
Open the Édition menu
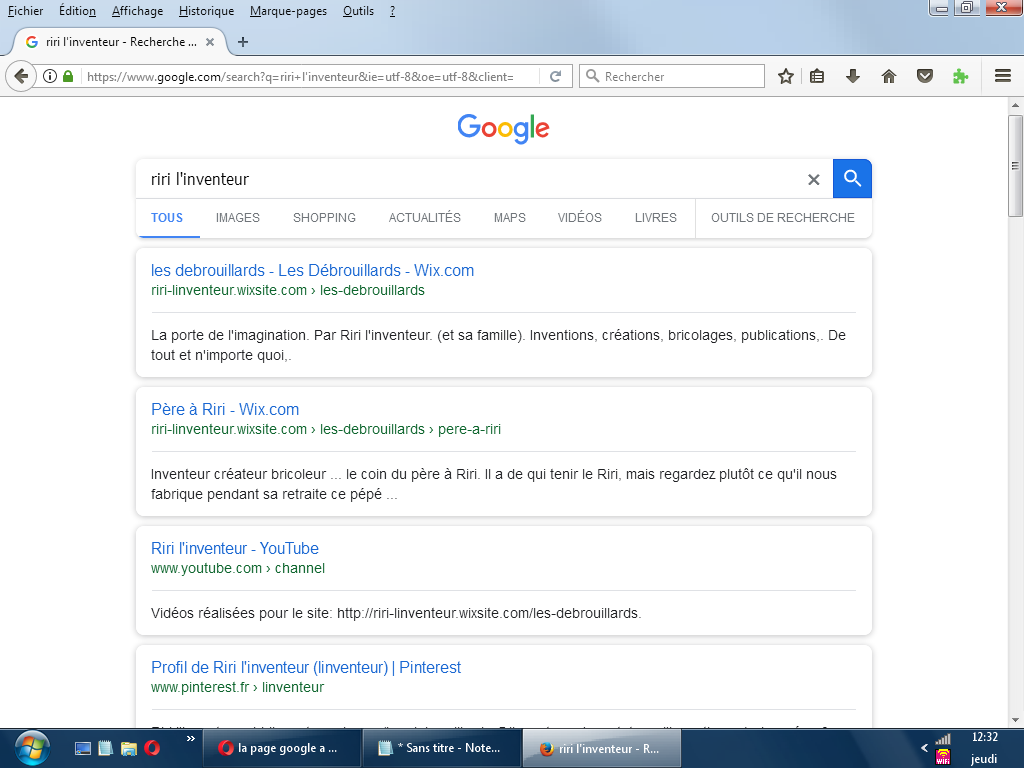77,11
